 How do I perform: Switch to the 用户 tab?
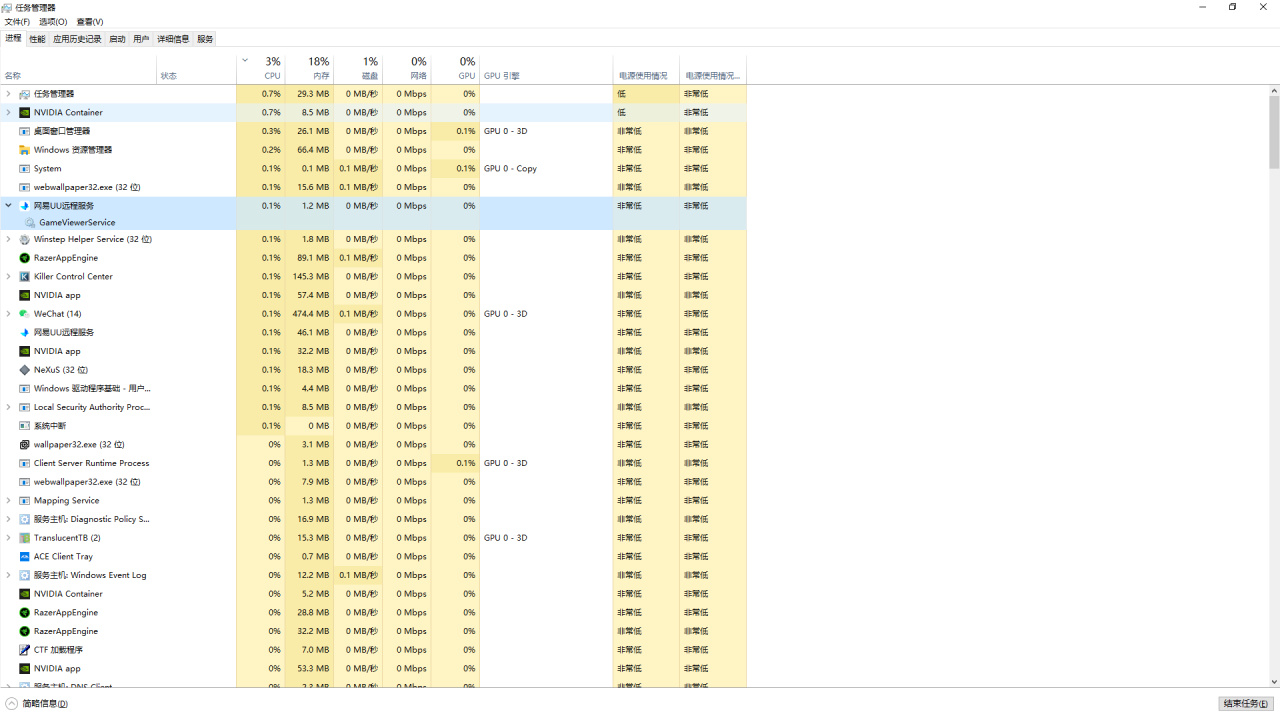pyautogui.click(x=141, y=39)
